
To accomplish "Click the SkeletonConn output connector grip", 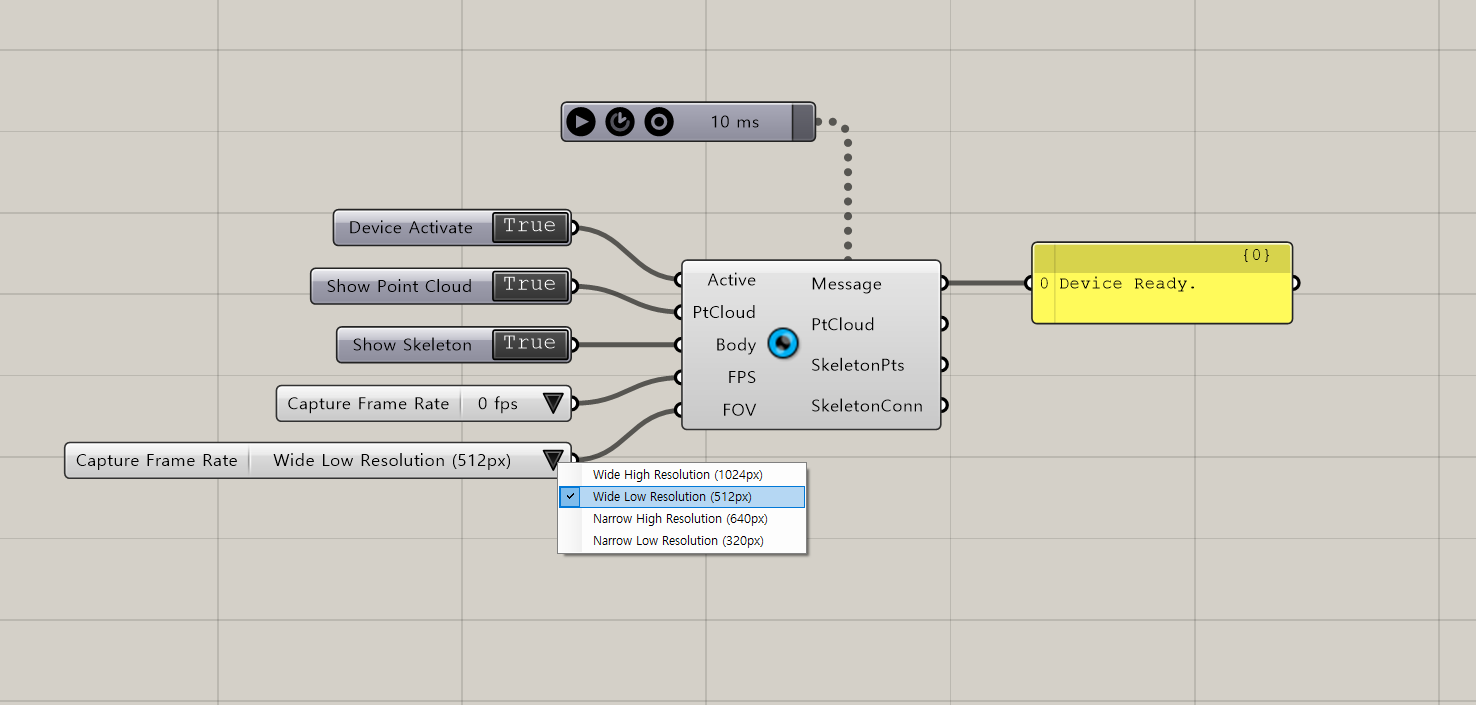I will point(943,406).
